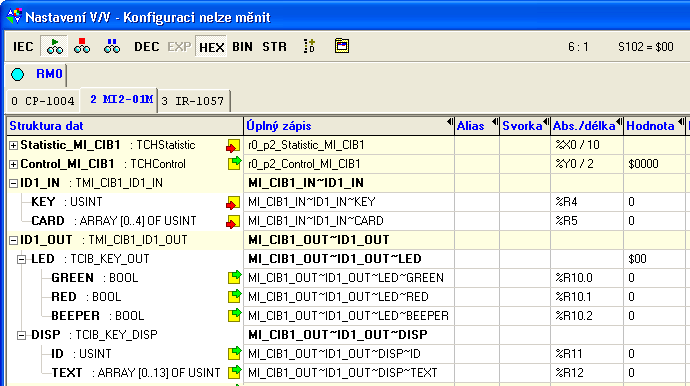The height and width of the screenshot is (386, 690).
Task: Collapse the Svorka column using its arrow
Action: coord(546,121)
